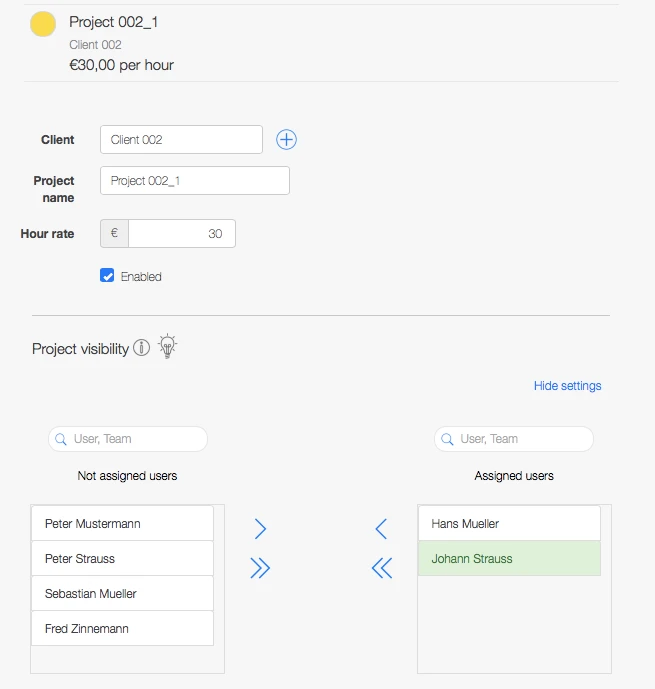Unassign selected user with single left arrow
655x689 pixels.
(x=381, y=529)
